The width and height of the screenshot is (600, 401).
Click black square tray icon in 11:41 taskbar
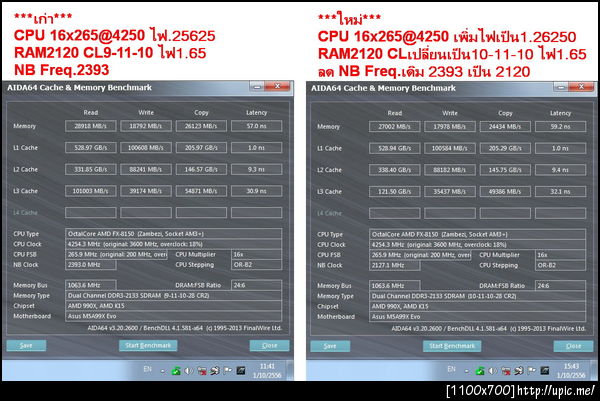241,370
